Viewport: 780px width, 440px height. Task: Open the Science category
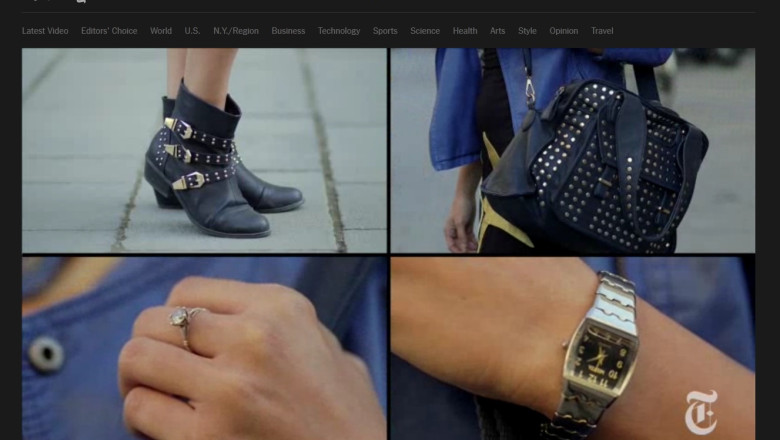click(x=425, y=31)
